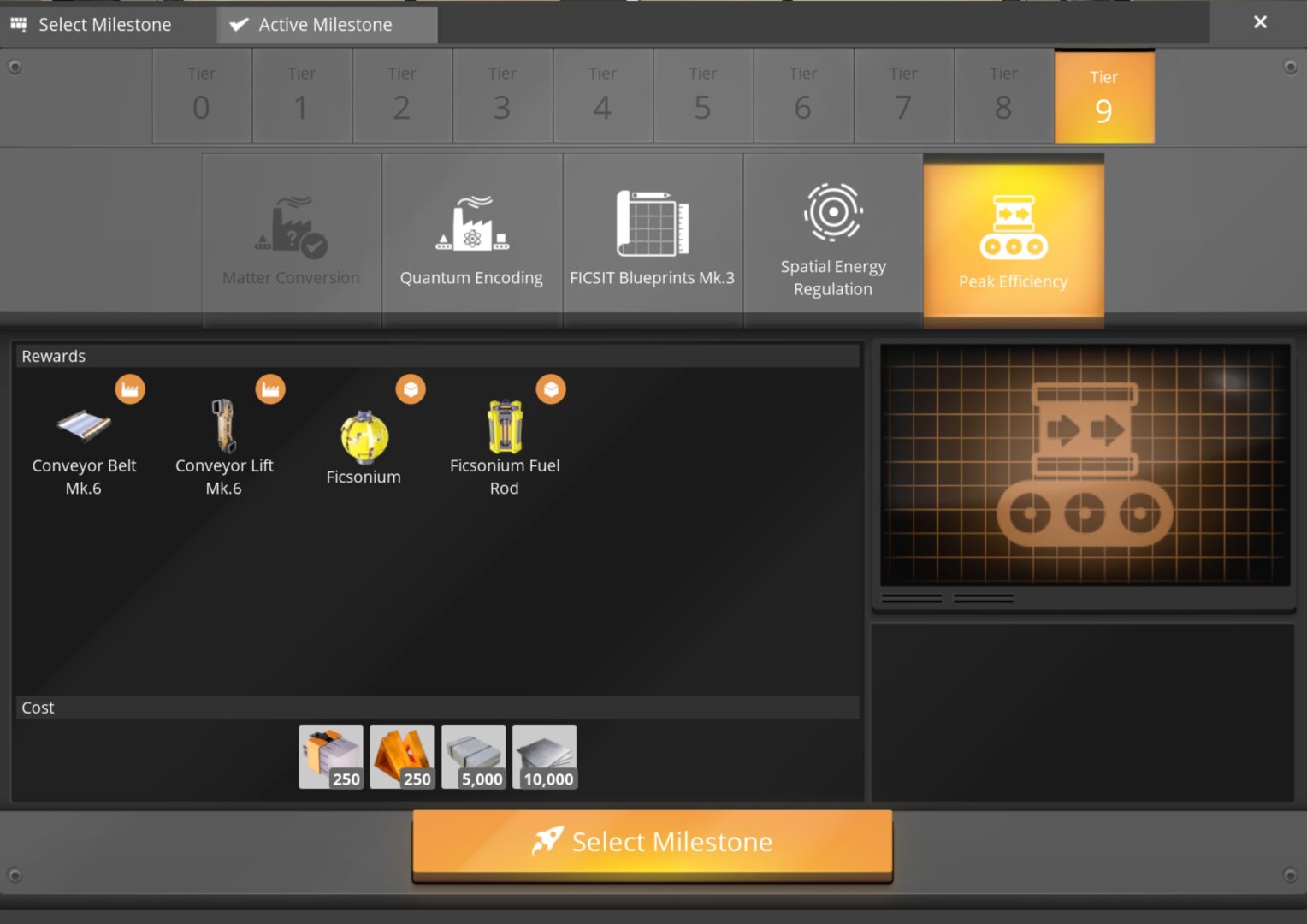Go to Tier 0 milestones
Screen dimensions: 1307x924
(201, 95)
